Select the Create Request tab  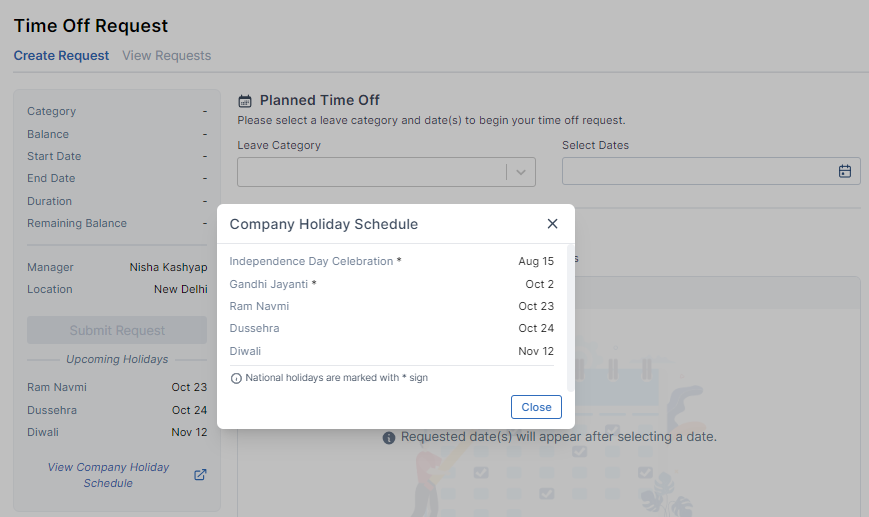[x=61, y=55]
